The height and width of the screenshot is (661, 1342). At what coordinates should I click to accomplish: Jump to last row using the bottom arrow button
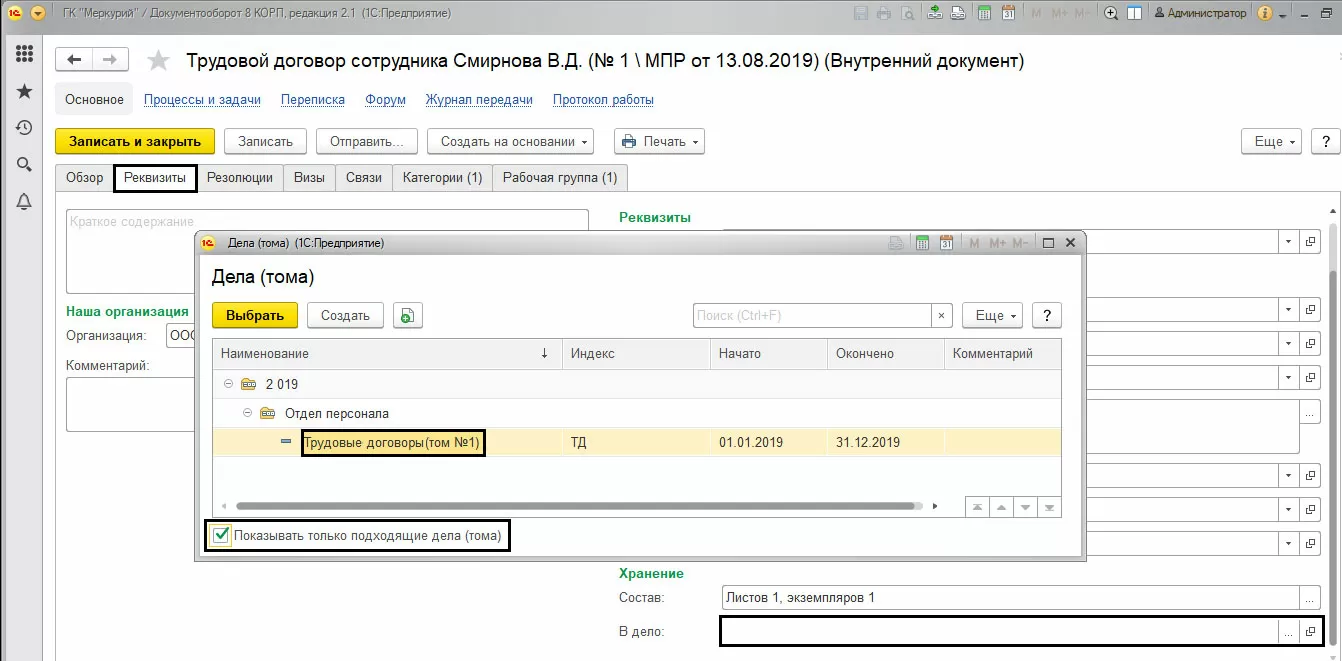1049,507
